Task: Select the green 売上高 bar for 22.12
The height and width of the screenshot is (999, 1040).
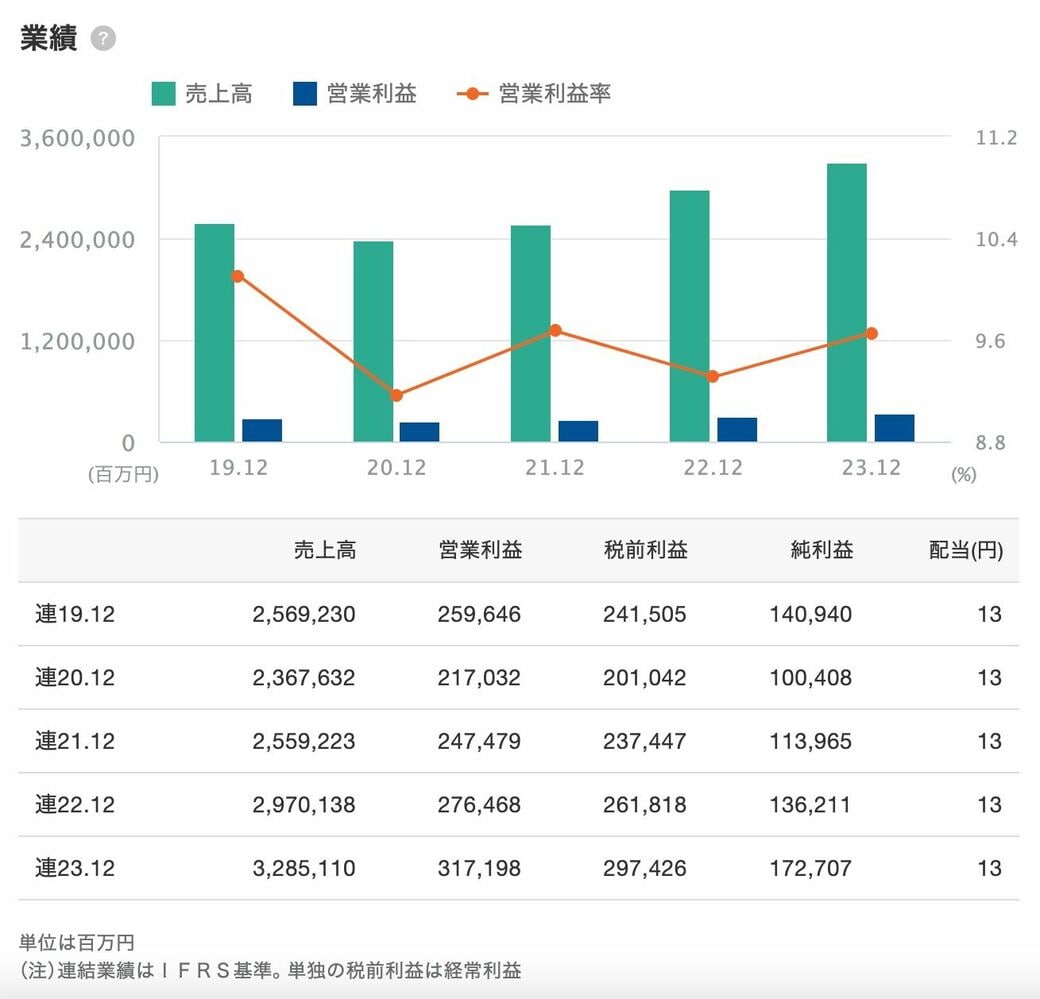Action: [x=689, y=316]
